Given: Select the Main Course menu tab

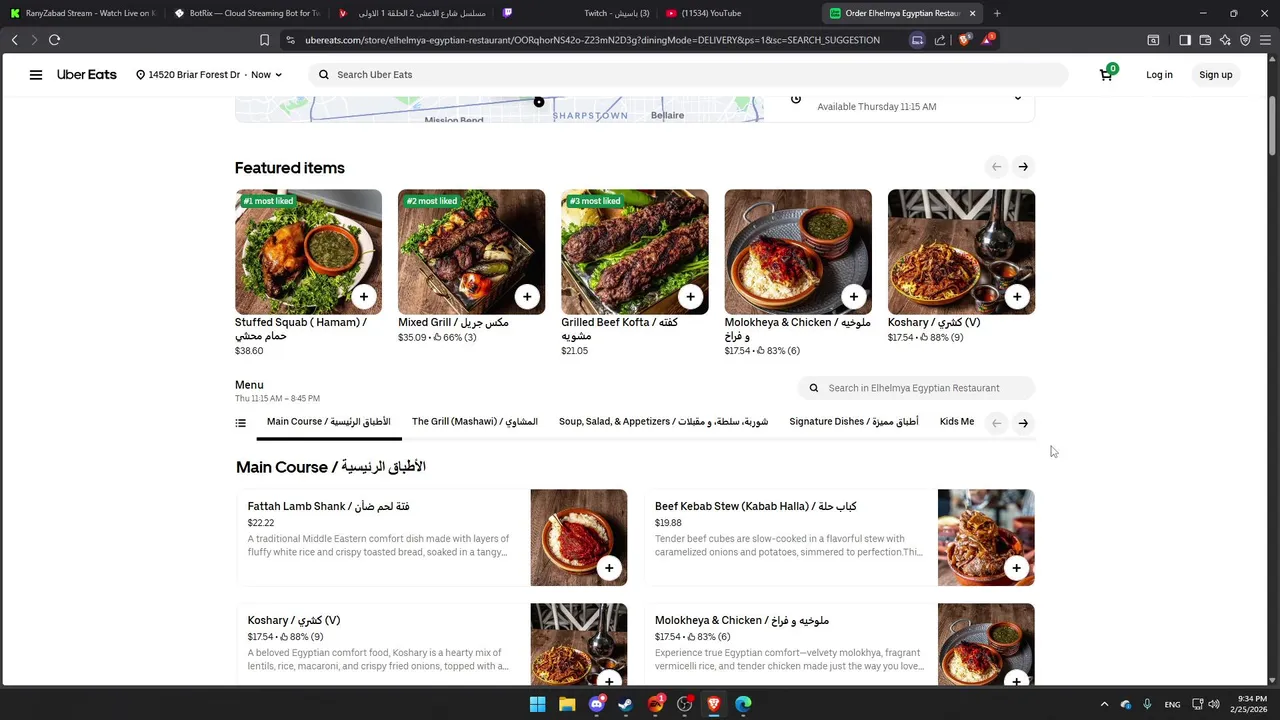Looking at the screenshot, I should pyautogui.click(x=329, y=422).
